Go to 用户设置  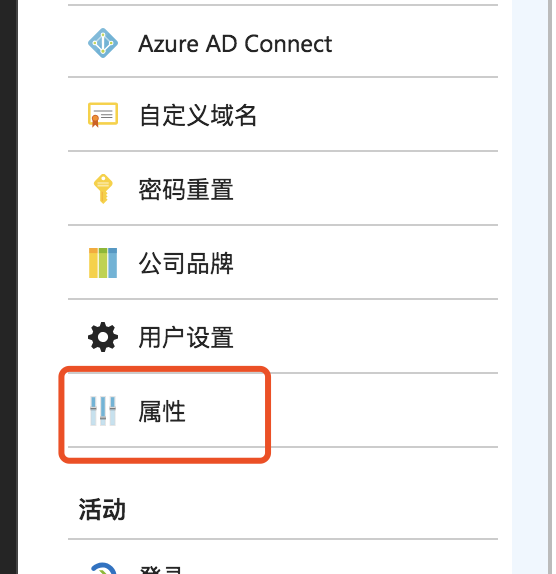(283, 336)
